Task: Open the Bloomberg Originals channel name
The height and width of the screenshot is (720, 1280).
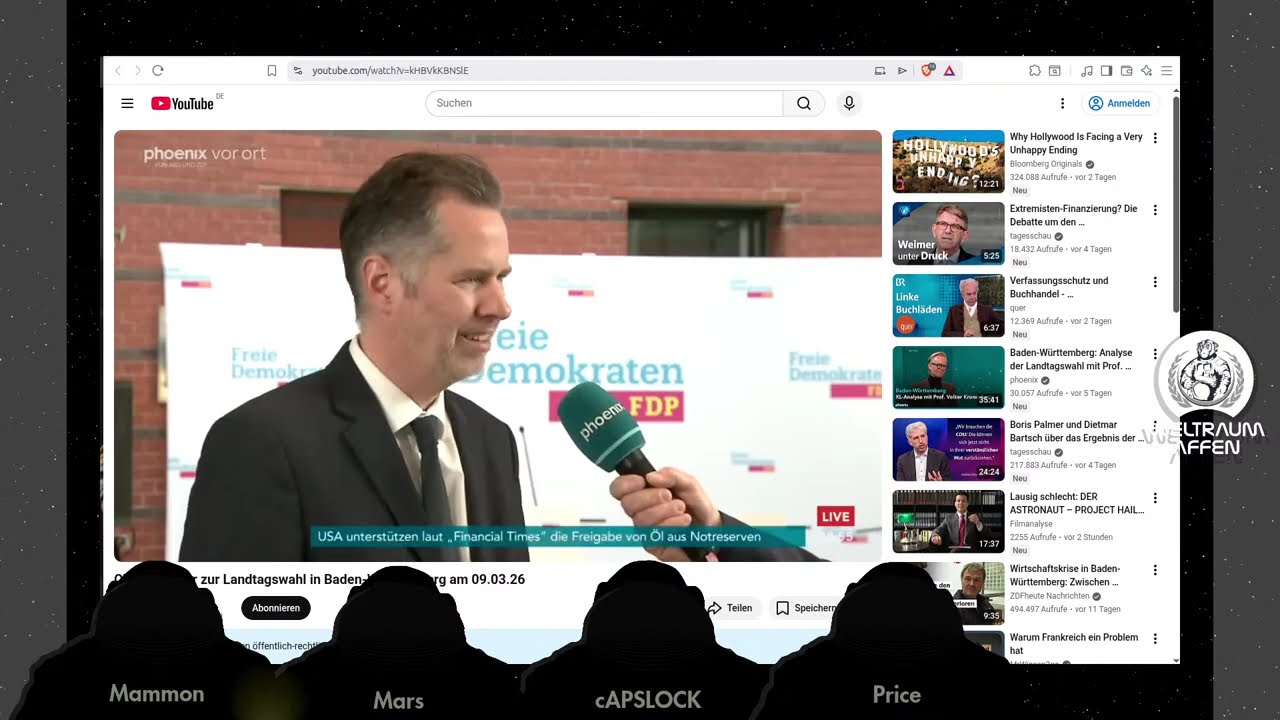Action: pos(1047,164)
